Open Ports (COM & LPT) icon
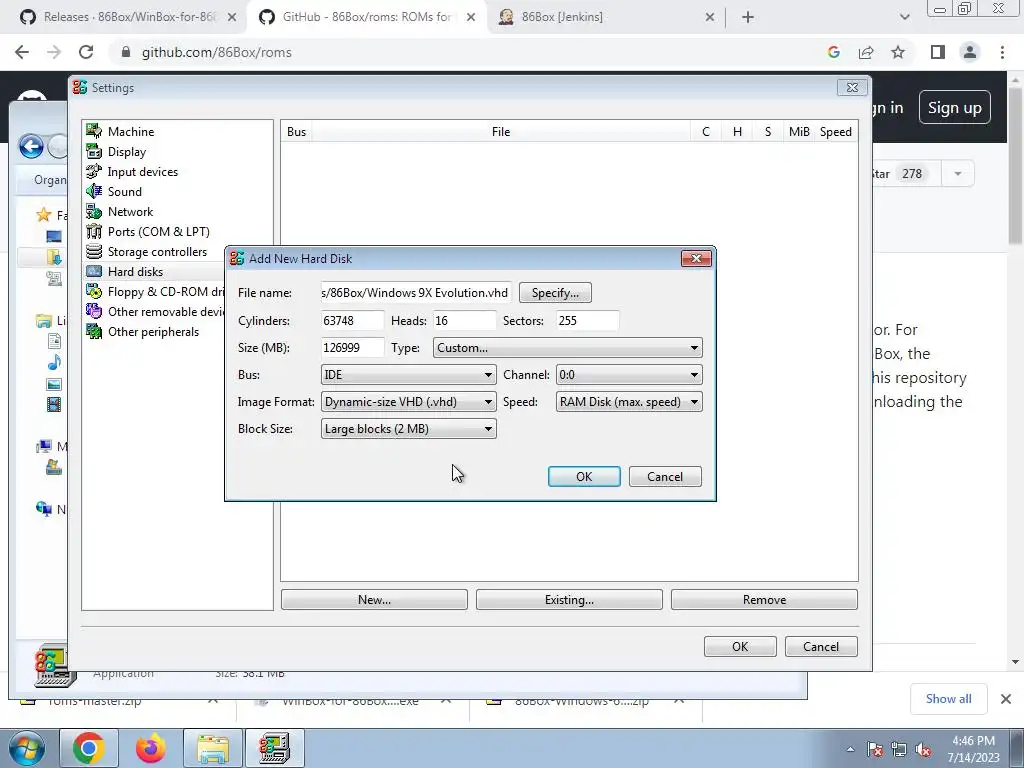The width and height of the screenshot is (1024, 768). (94, 232)
